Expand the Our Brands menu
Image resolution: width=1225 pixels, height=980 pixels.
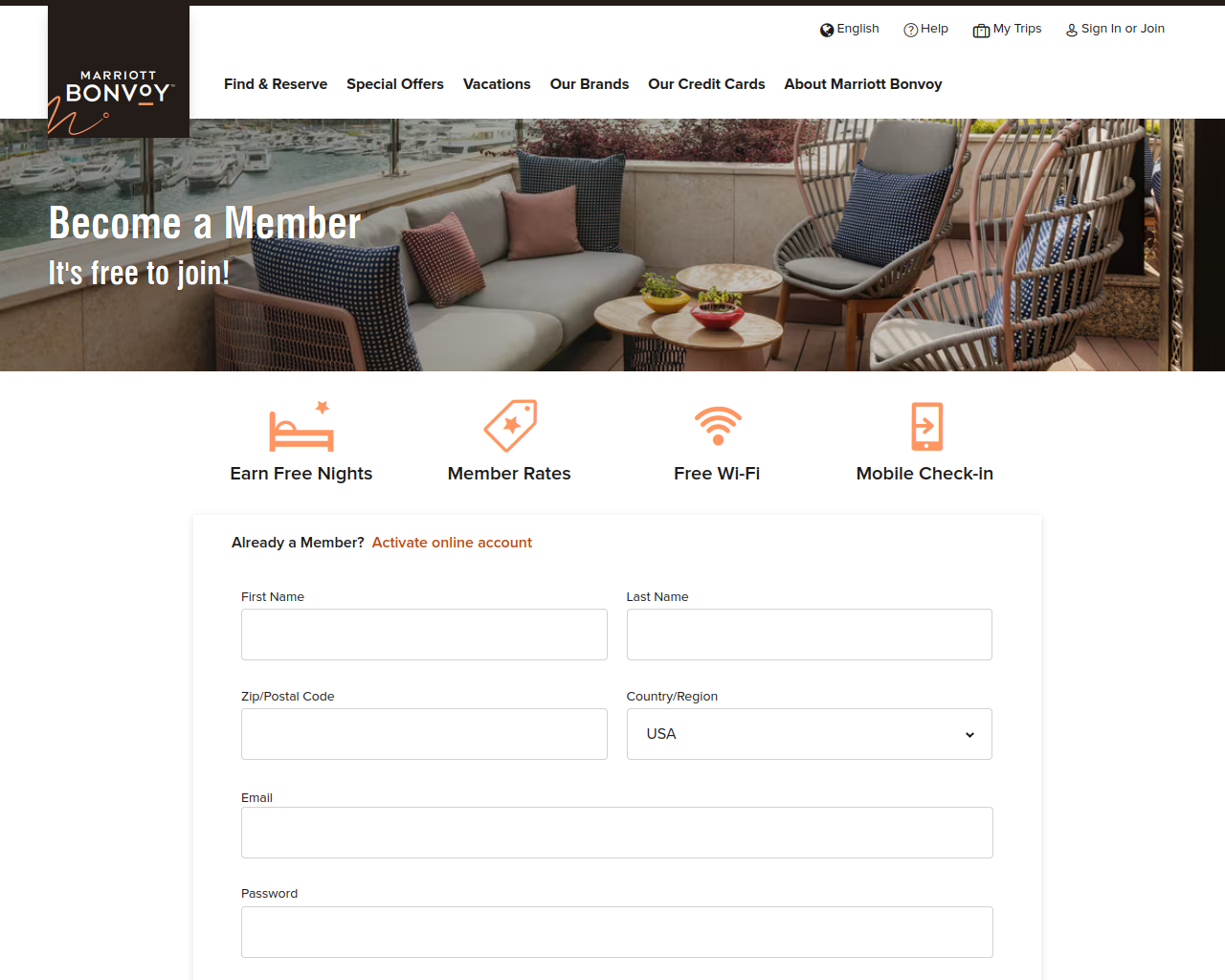point(590,84)
